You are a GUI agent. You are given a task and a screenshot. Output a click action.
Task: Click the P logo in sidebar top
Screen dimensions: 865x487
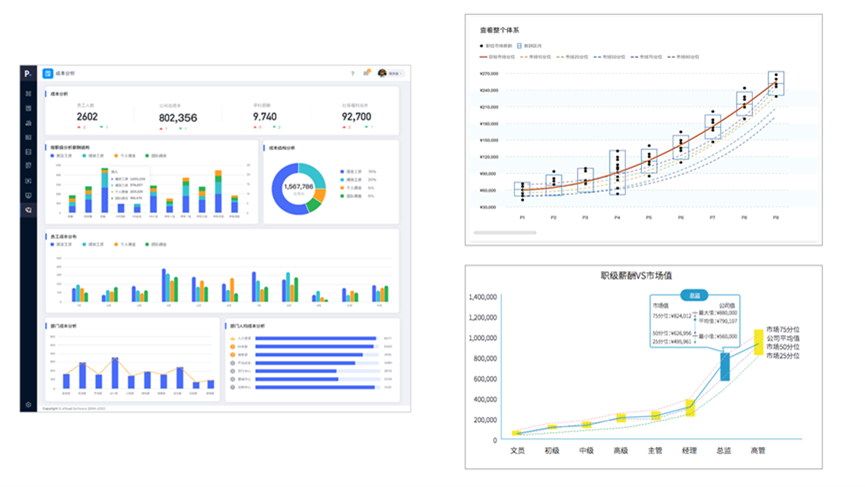[x=28, y=73]
